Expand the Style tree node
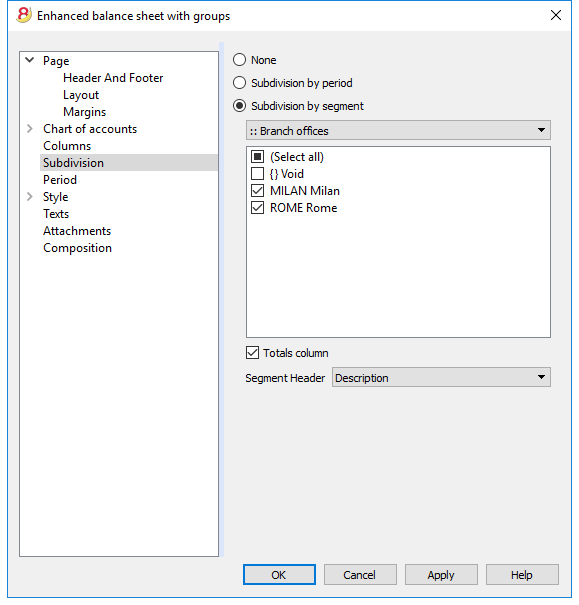The width and height of the screenshot is (579, 605). (x=30, y=197)
